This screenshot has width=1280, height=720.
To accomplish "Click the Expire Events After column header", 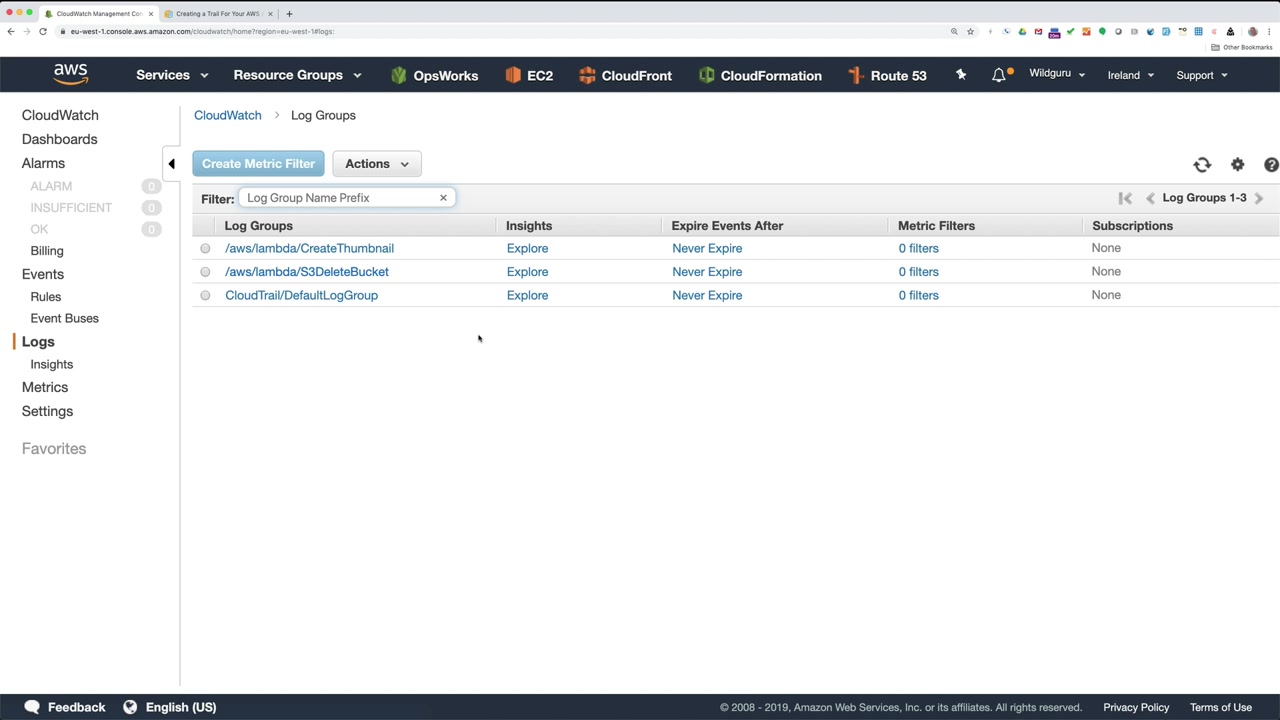I will pyautogui.click(x=727, y=226).
